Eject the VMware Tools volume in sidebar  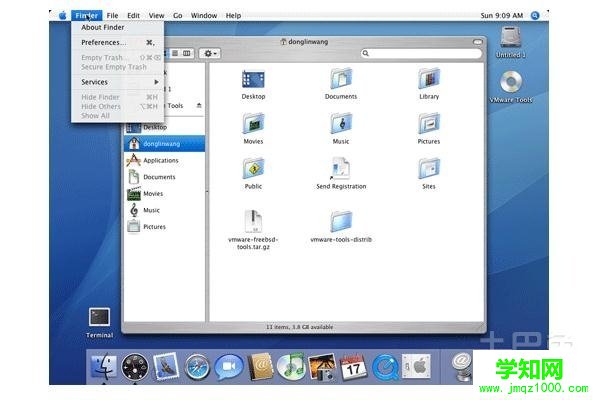tap(199, 105)
